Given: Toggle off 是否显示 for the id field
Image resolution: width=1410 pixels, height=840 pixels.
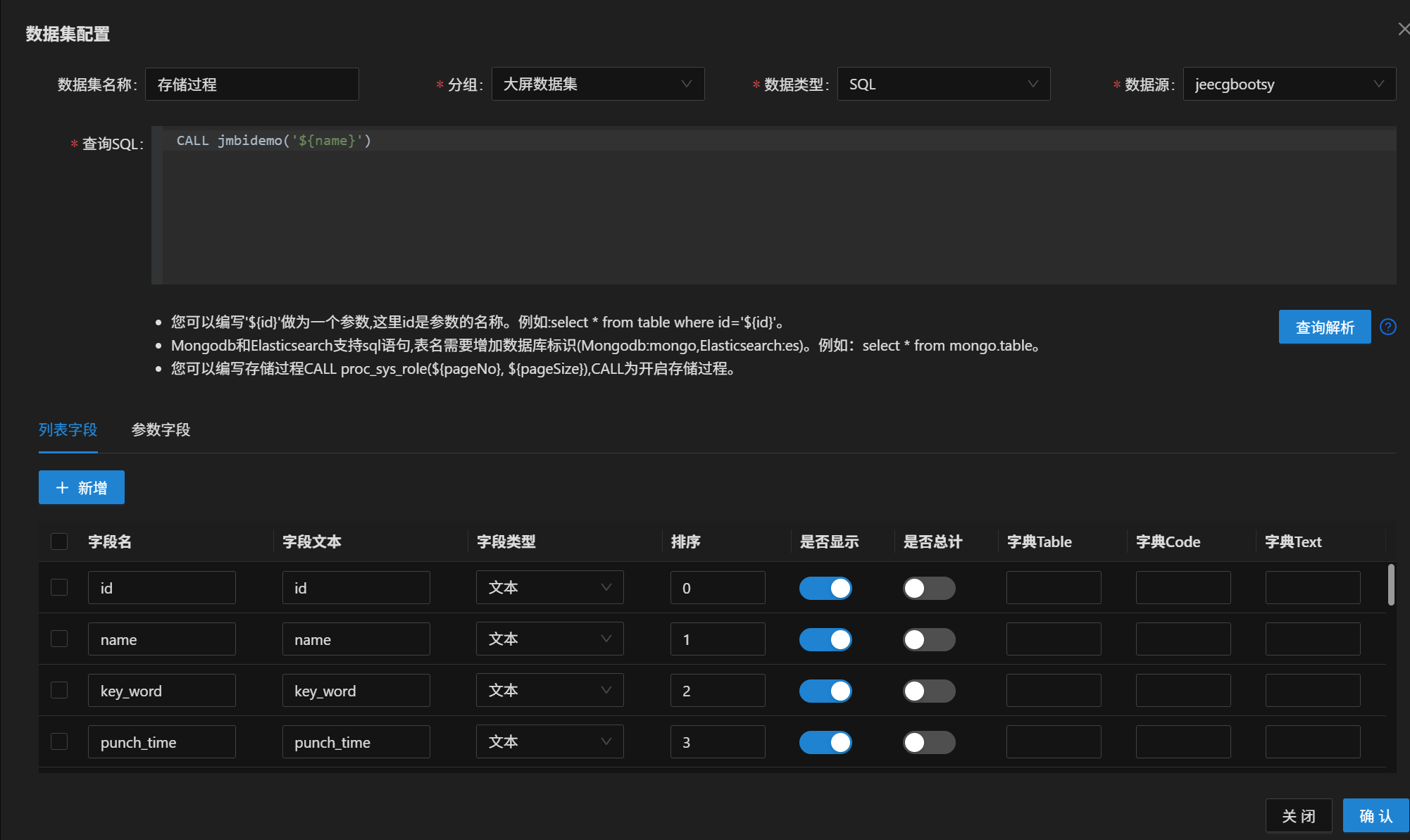Looking at the screenshot, I should tap(825, 588).
